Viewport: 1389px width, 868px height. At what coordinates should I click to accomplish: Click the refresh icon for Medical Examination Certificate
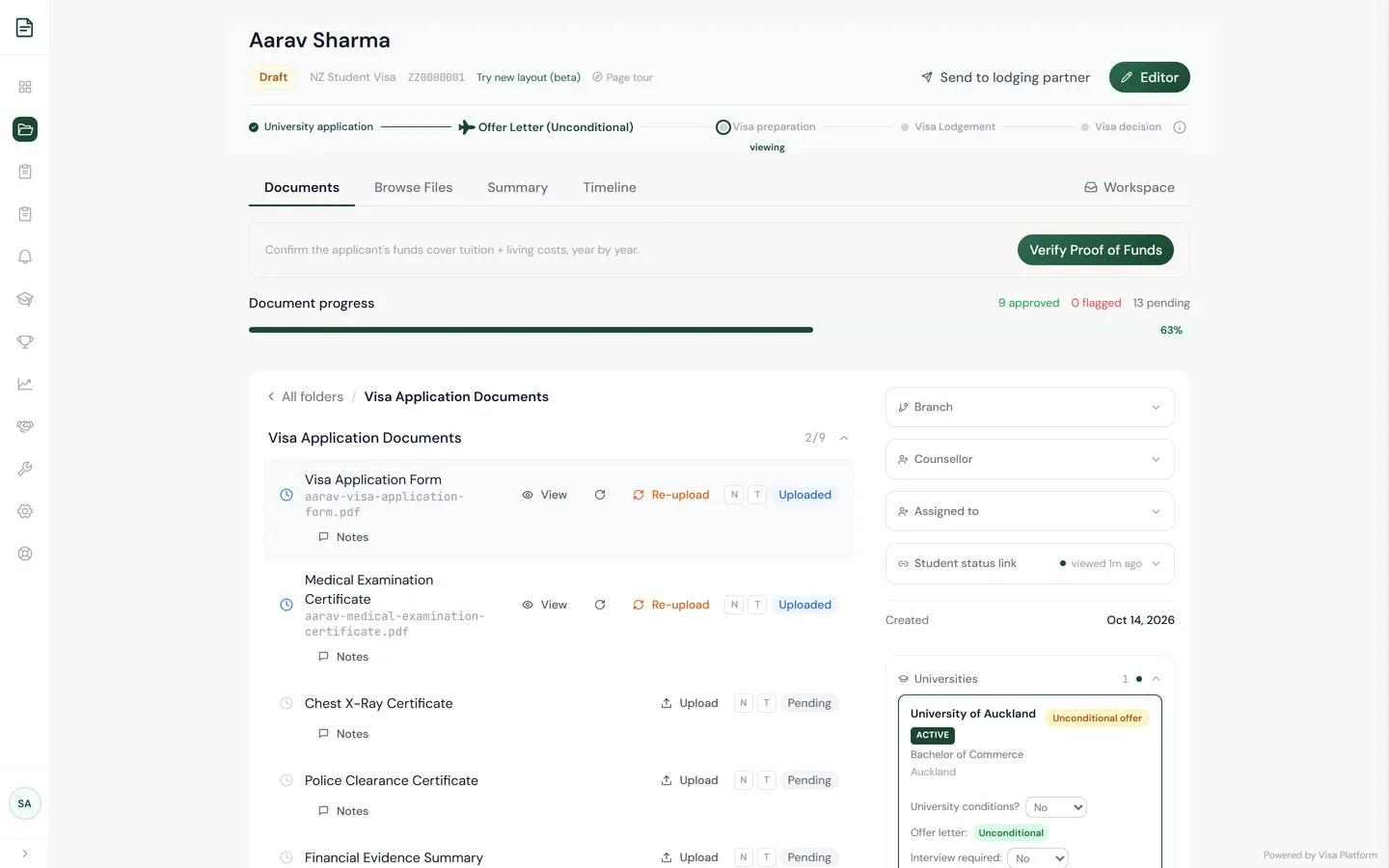click(x=600, y=605)
